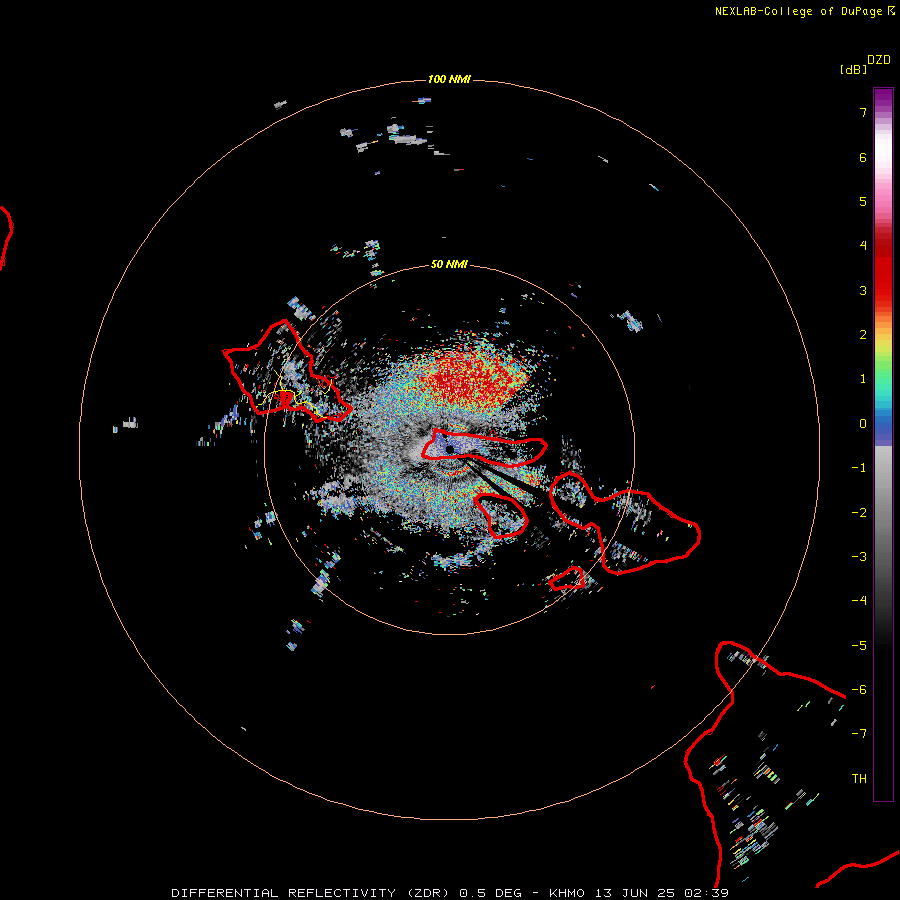Click the -1 value on the color scale
900x900 pixels.
(859, 468)
